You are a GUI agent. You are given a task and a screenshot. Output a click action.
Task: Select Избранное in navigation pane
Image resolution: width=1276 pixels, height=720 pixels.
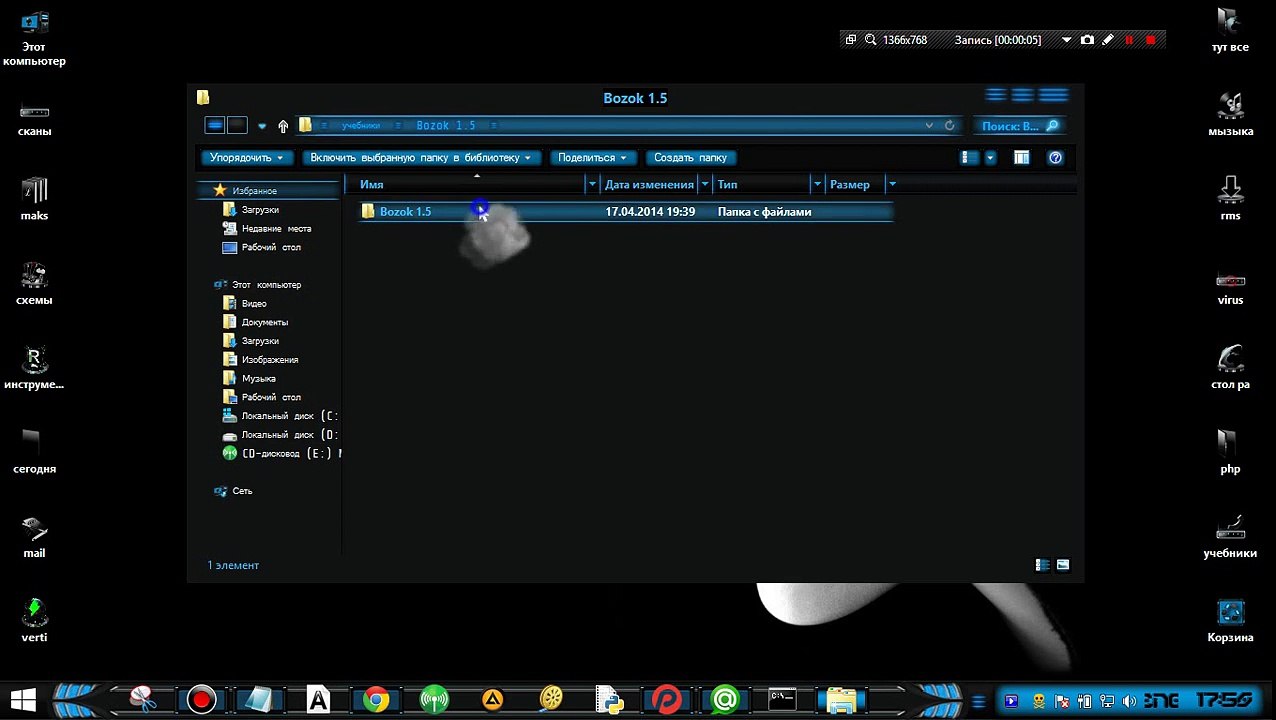[254, 191]
